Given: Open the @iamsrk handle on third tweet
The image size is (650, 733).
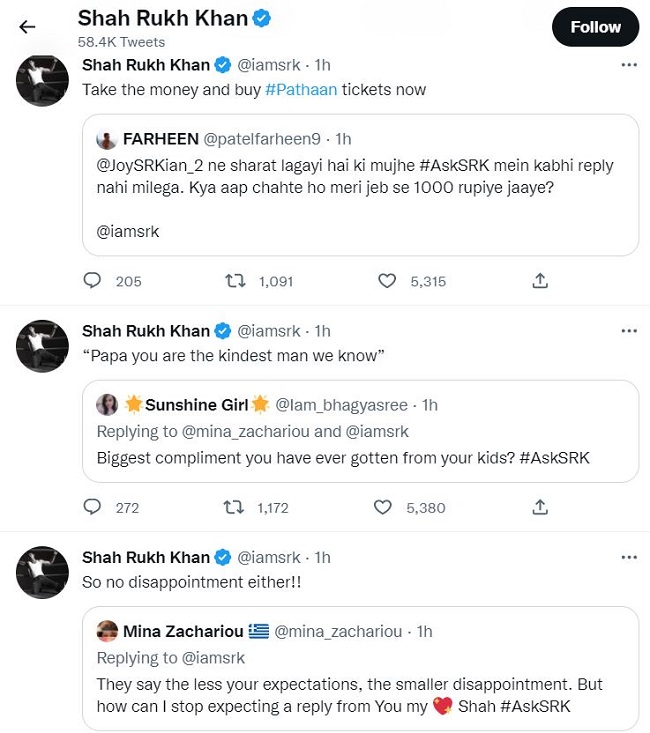Looking at the screenshot, I should 268,557.
